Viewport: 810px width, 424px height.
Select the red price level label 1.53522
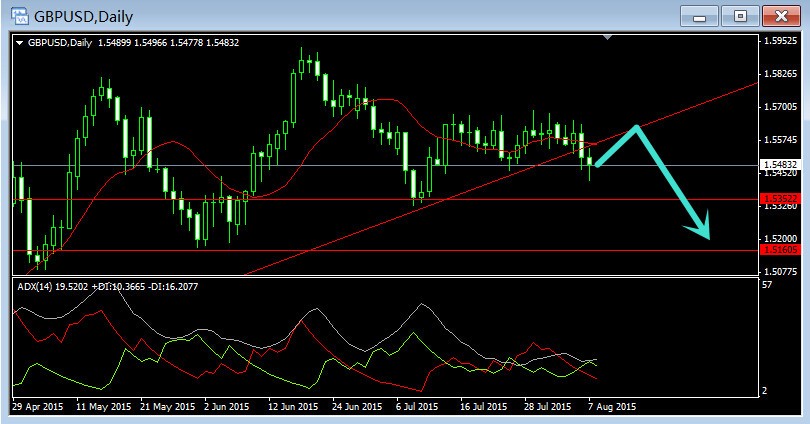pyautogui.click(x=780, y=199)
